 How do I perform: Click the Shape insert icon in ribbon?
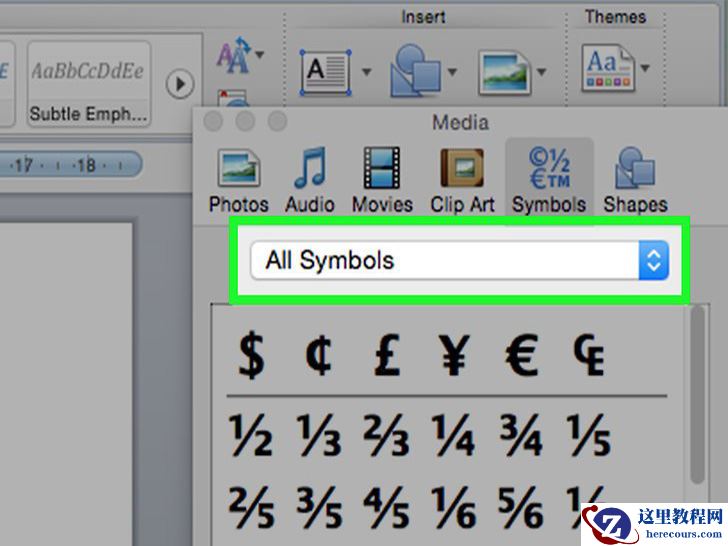coord(416,71)
